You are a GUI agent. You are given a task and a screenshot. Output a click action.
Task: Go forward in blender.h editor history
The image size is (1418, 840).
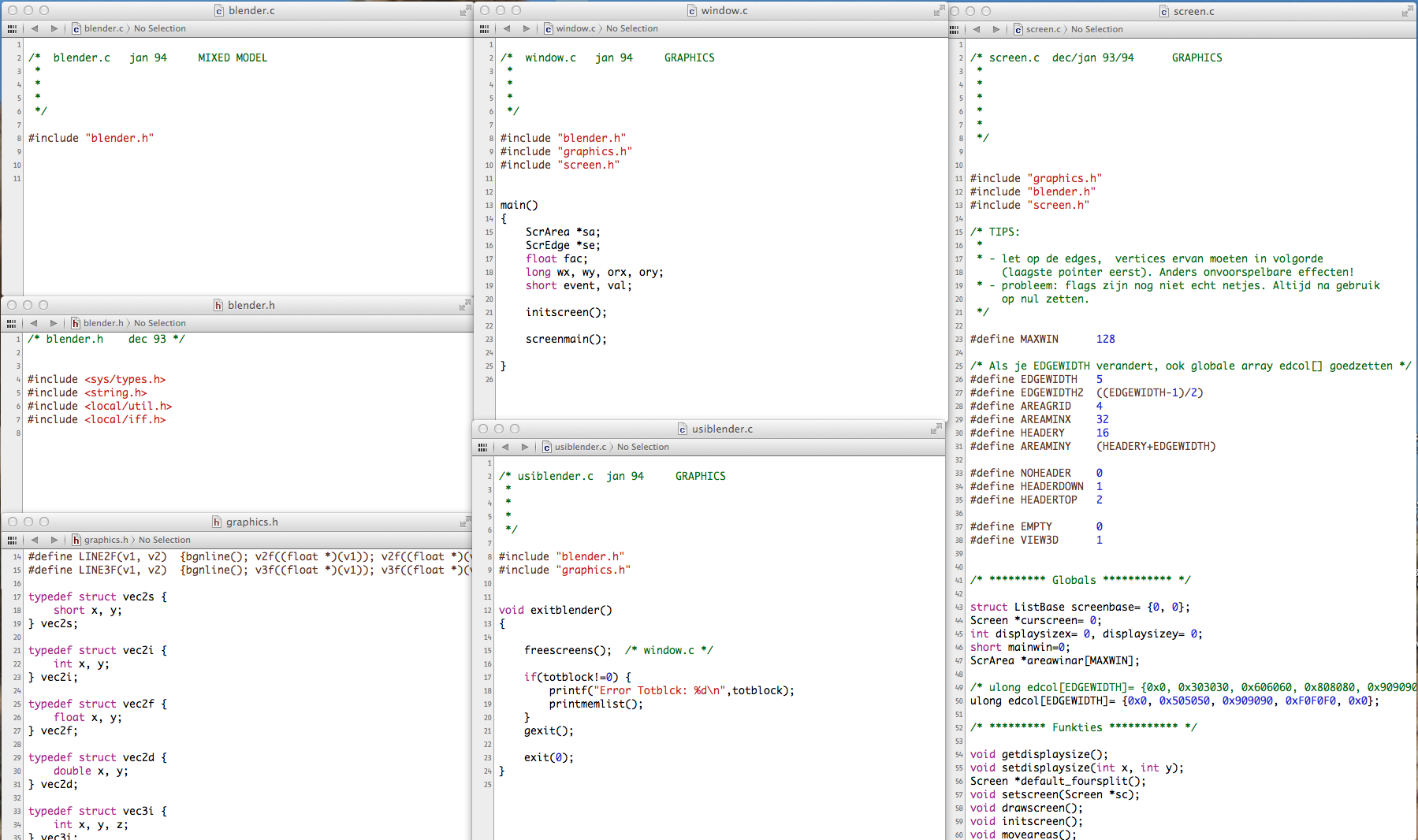(x=53, y=324)
